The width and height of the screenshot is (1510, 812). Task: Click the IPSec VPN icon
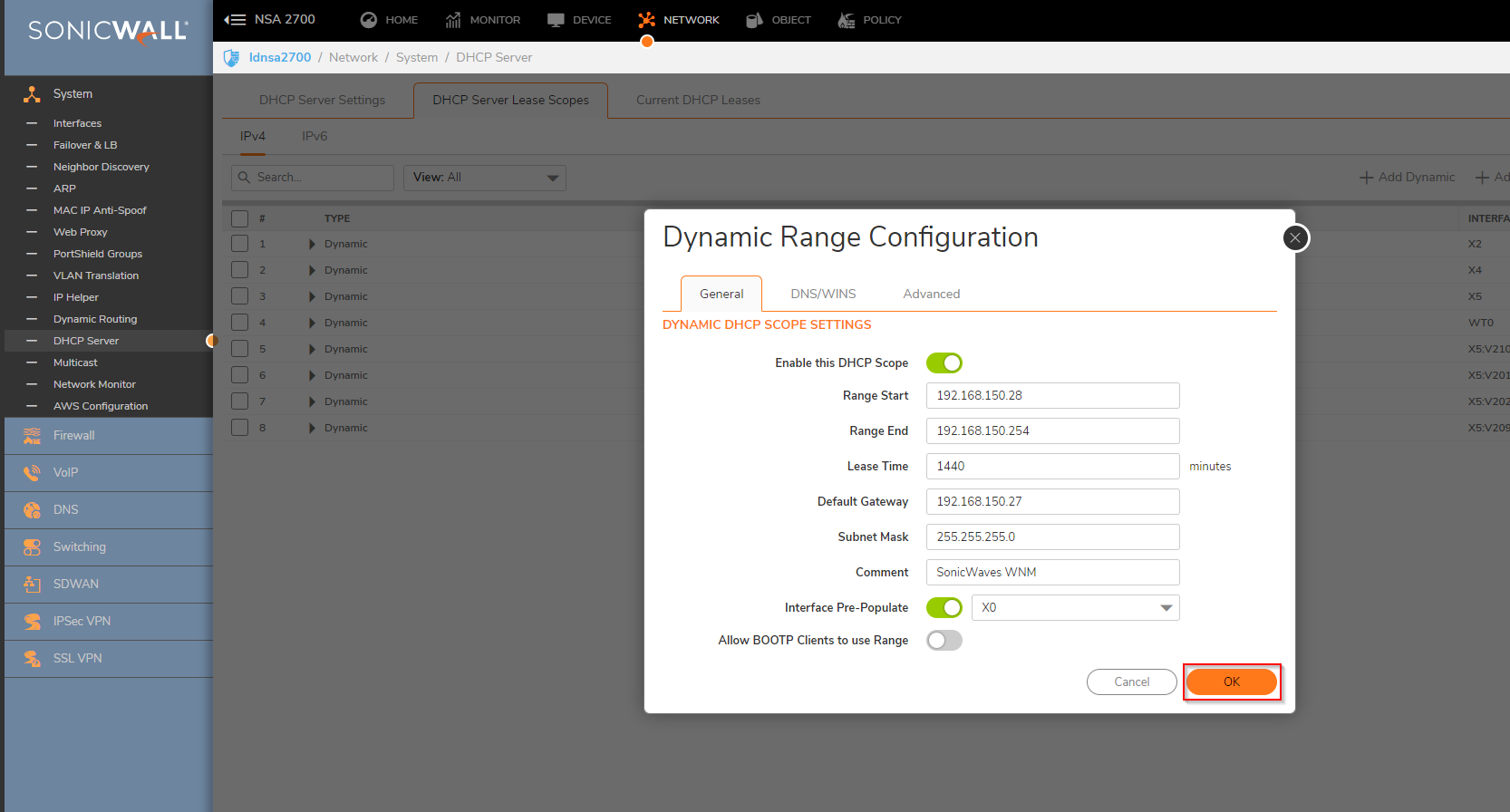(x=32, y=622)
